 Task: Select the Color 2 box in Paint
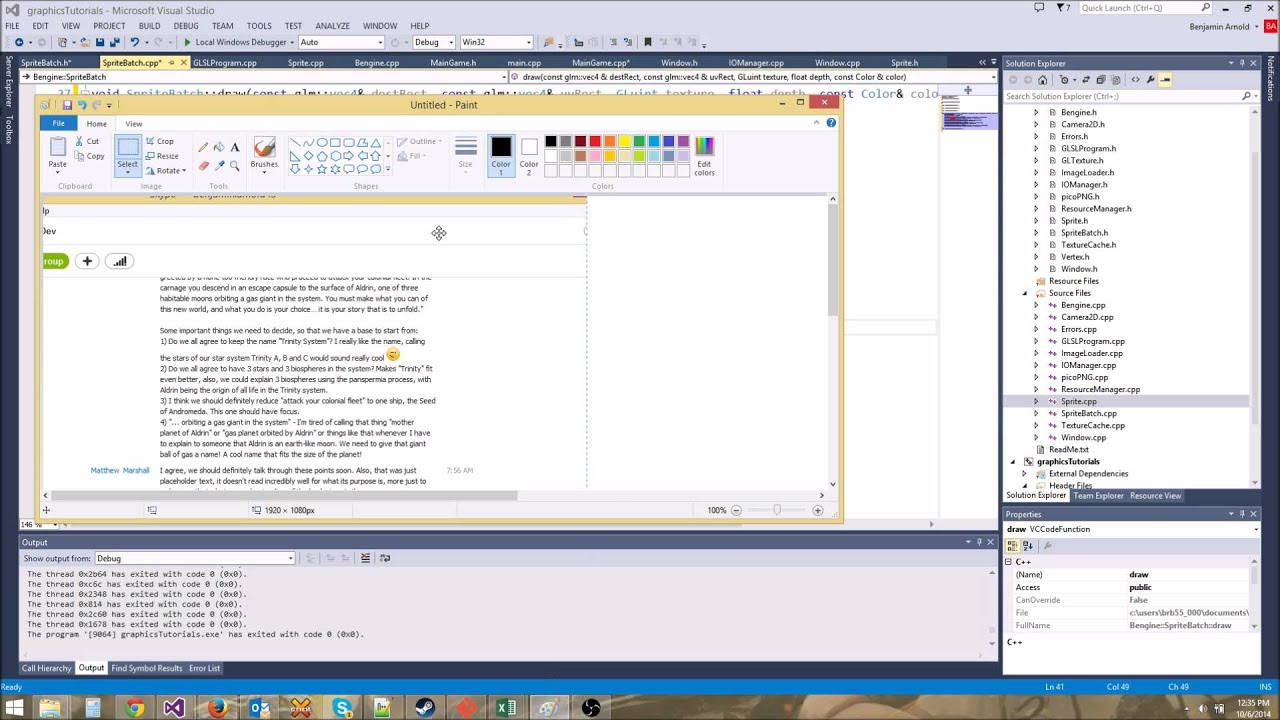[x=529, y=156]
